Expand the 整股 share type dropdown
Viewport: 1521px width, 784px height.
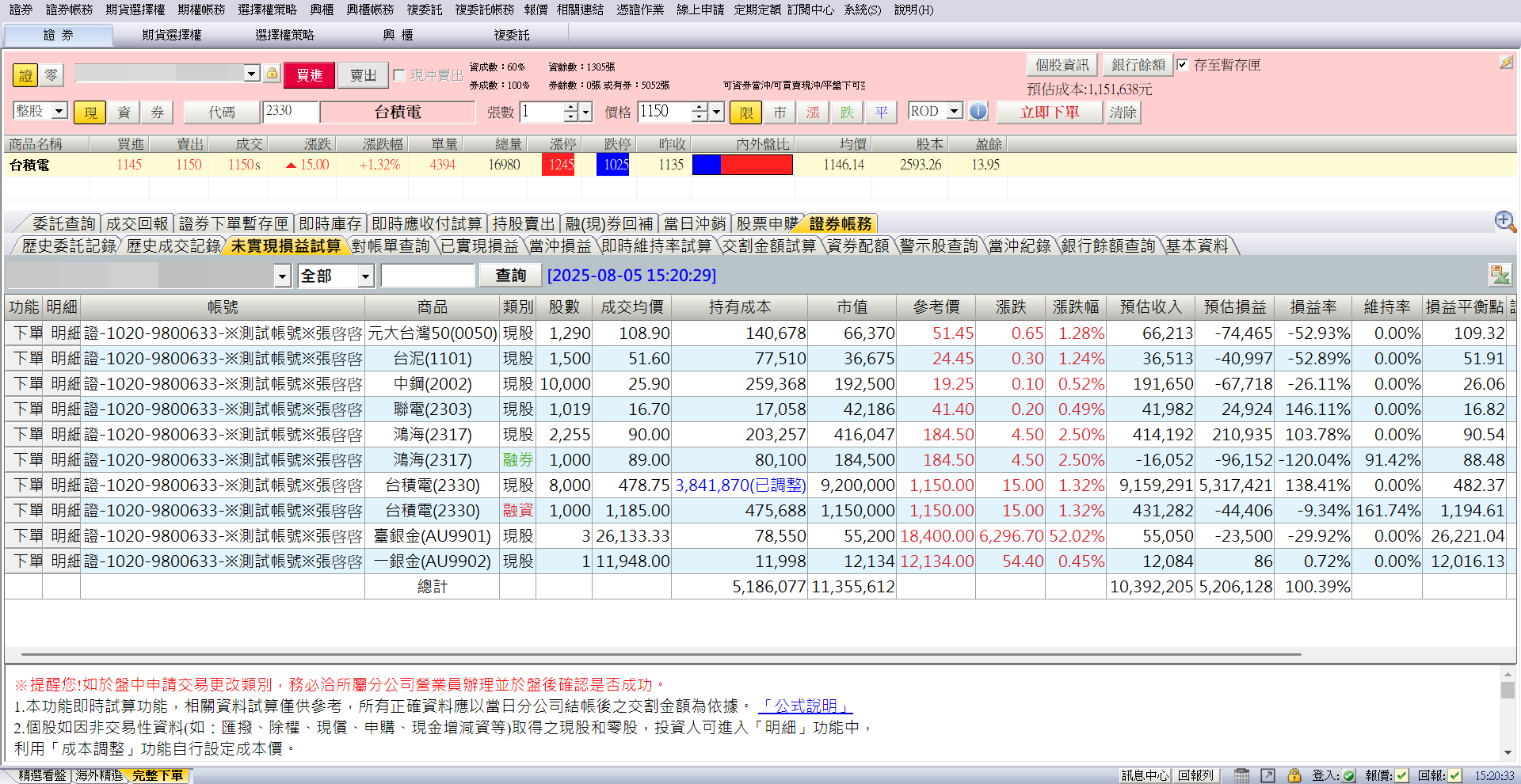pyautogui.click(x=59, y=112)
